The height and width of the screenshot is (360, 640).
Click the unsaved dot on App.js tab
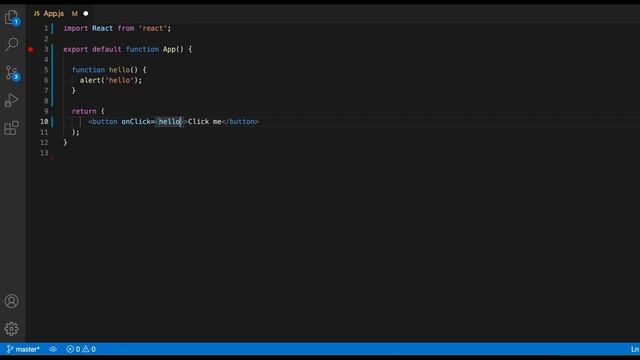coord(86,13)
